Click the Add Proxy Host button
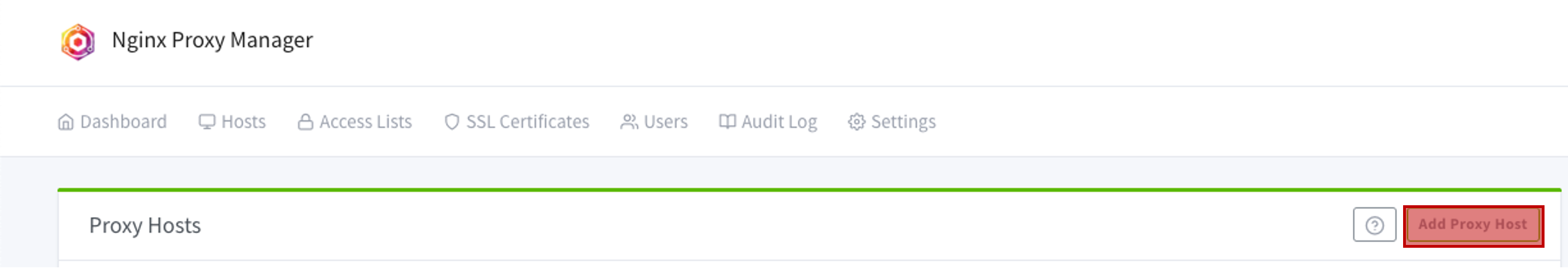This screenshot has width=1568, height=269. click(1473, 226)
